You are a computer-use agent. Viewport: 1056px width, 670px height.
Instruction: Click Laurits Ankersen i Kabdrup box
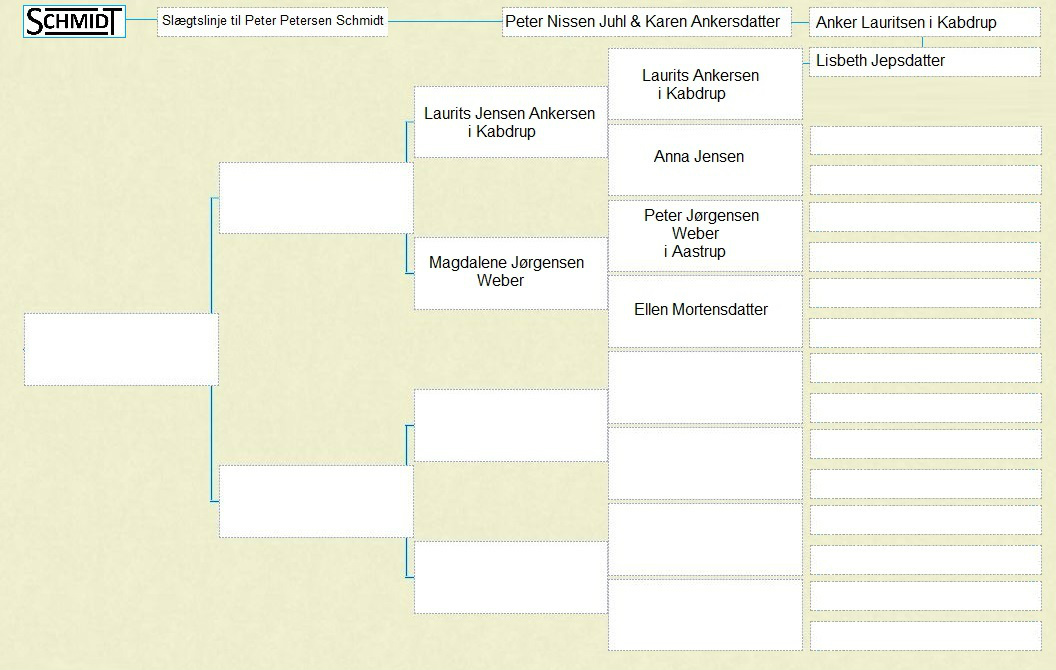705,83
